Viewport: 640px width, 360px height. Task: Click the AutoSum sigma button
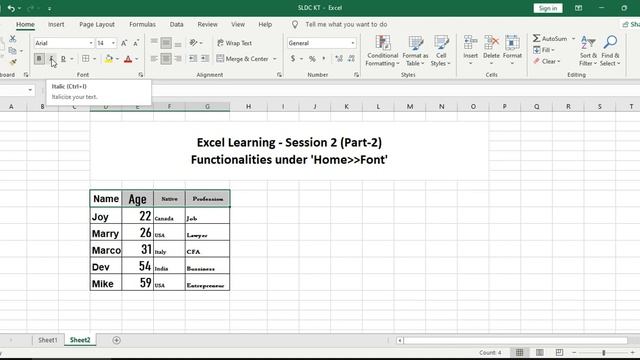pyautogui.click(x=550, y=38)
